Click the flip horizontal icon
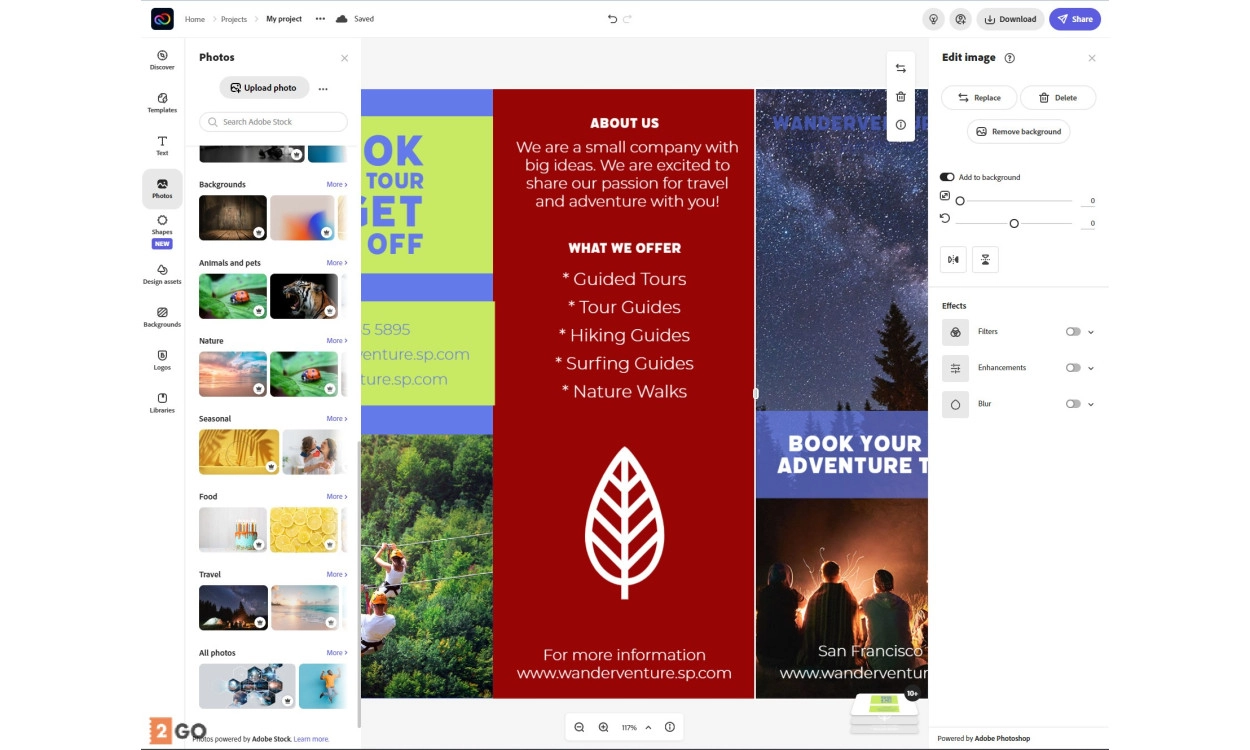This screenshot has width=1250, height=750. tap(953, 260)
